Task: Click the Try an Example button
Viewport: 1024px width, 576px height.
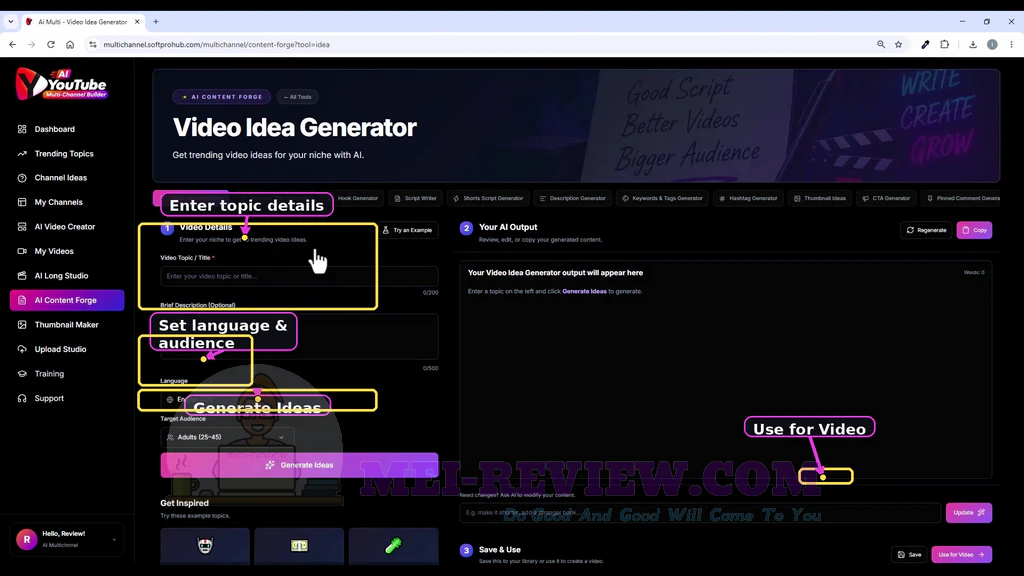Action: [408, 230]
